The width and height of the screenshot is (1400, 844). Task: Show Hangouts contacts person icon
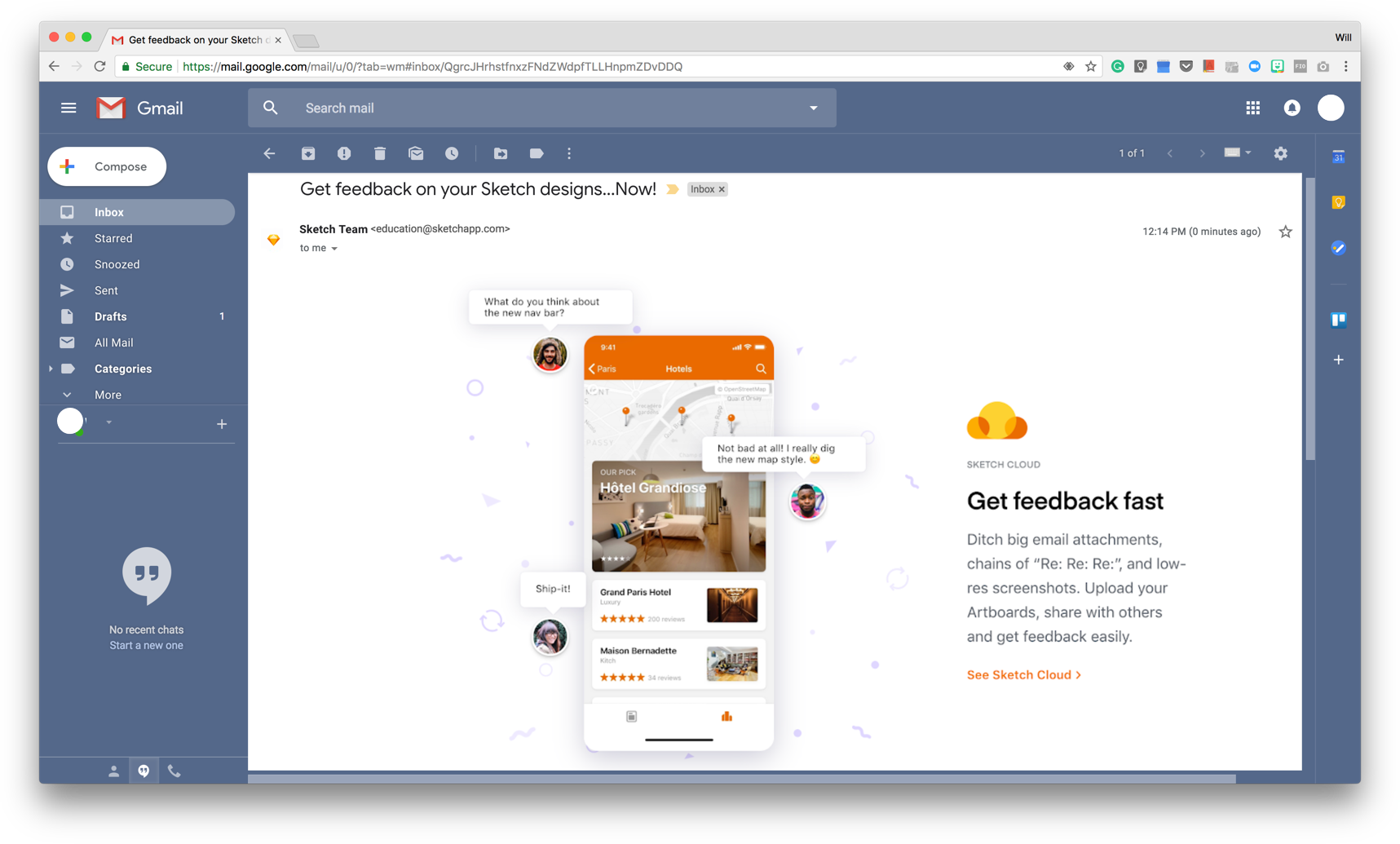coord(114,771)
